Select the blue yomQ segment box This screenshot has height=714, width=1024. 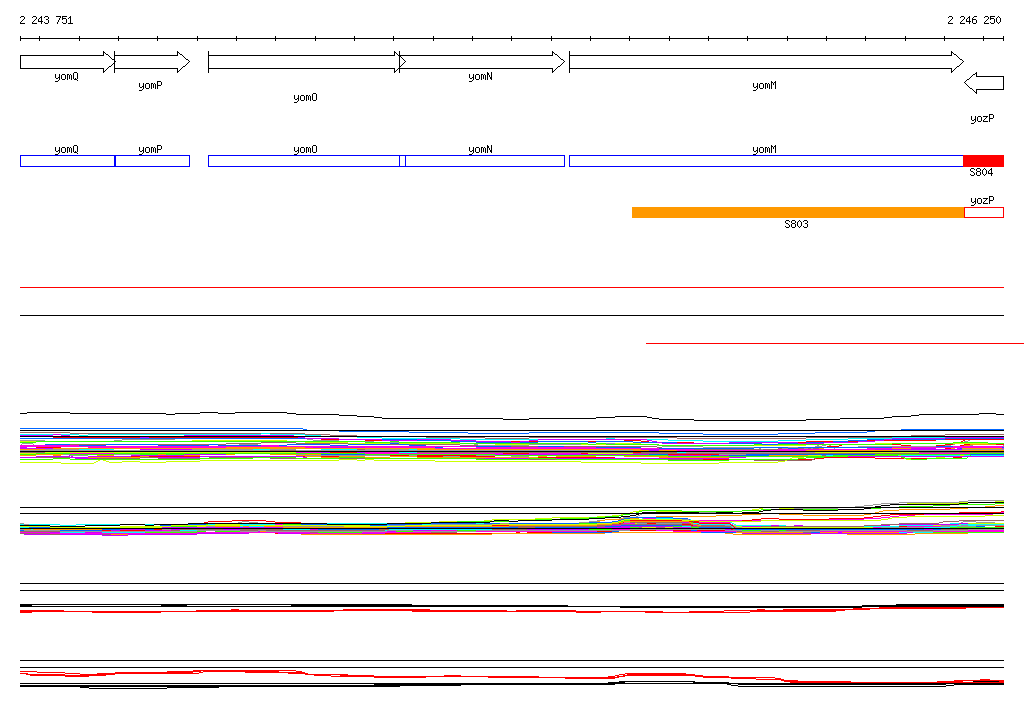[x=67, y=161]
